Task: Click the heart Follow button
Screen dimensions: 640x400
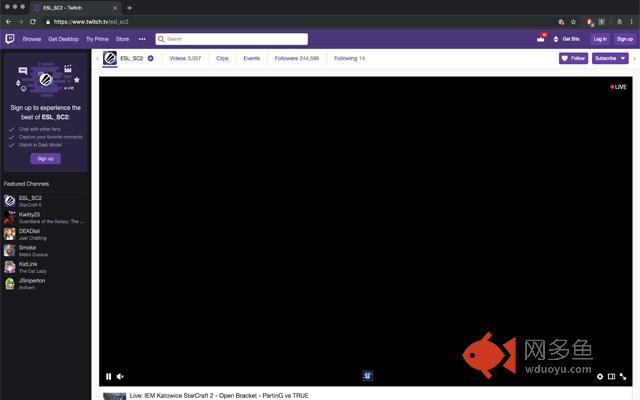Action: click(573, 59)
